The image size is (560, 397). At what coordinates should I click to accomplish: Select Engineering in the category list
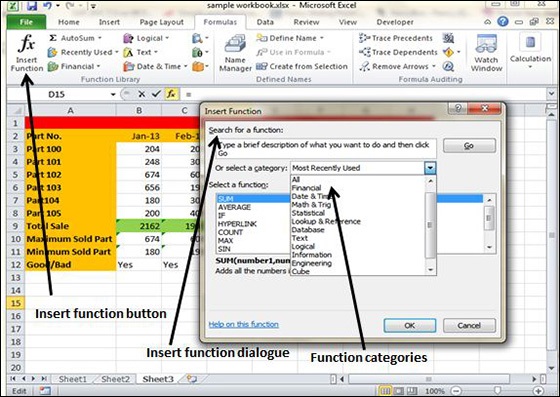click(311, 263)
